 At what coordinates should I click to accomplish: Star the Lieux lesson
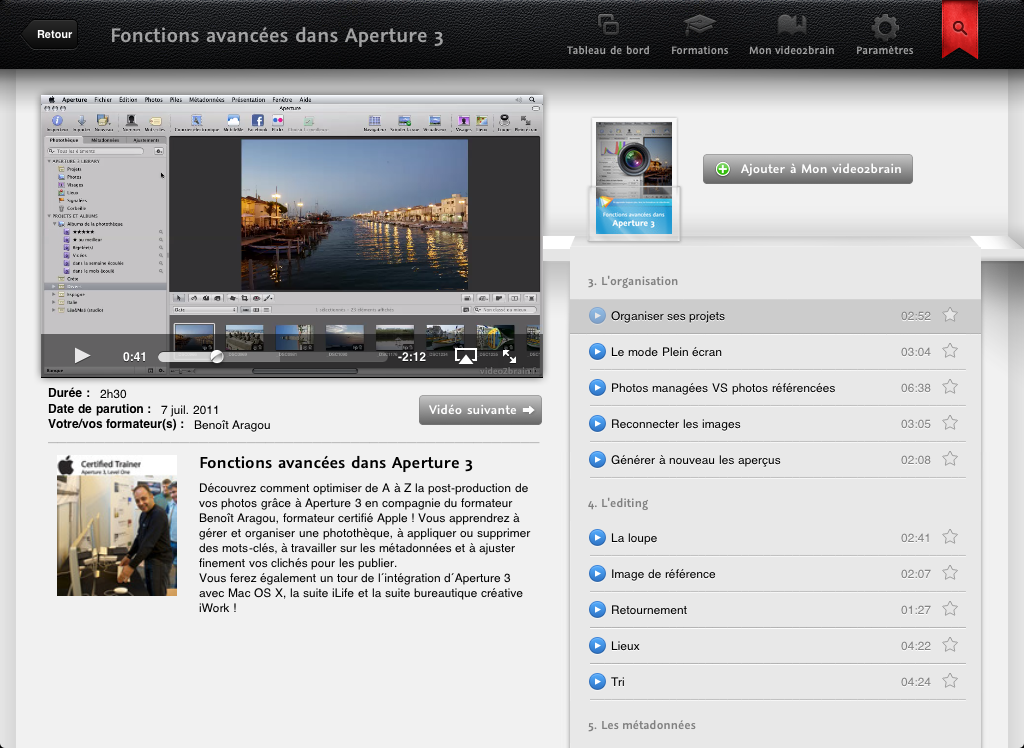950,645
